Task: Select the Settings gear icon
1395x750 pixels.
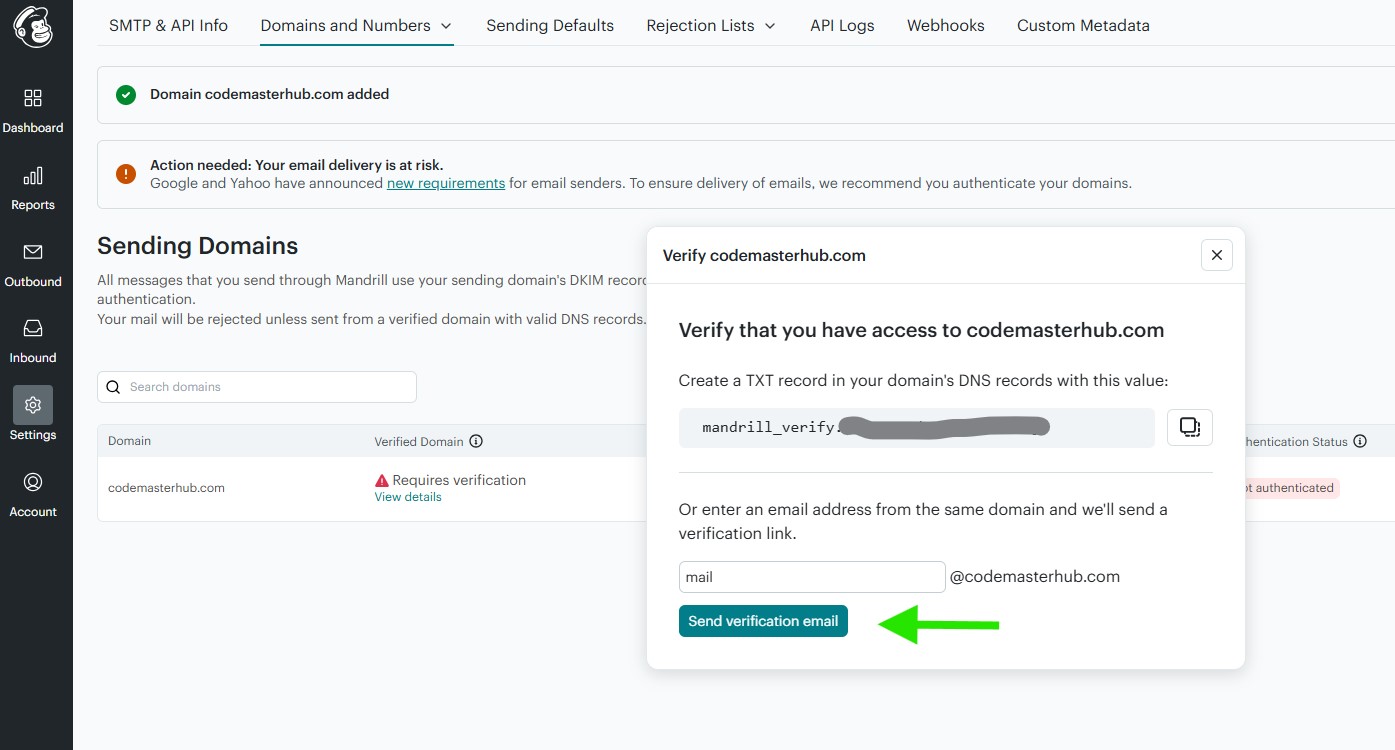Action: (x=33, y=405)
